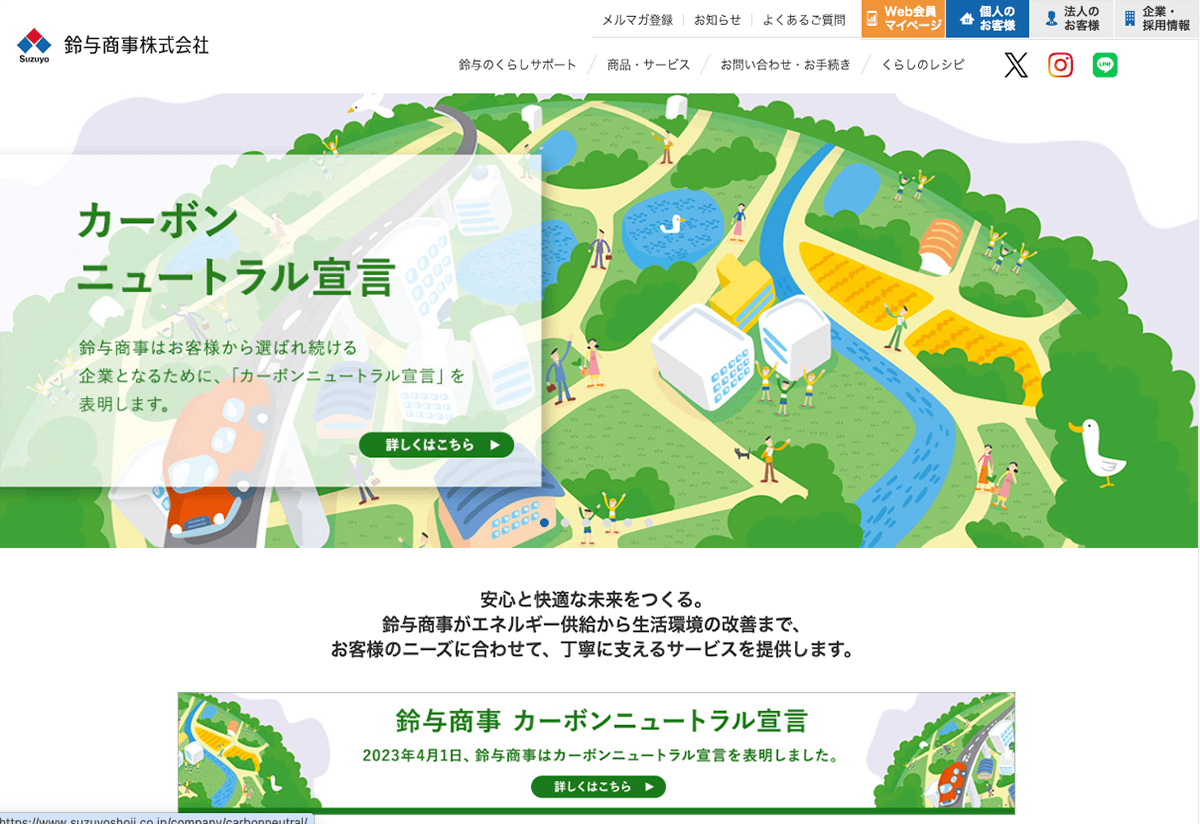Viewport: 1200px width, 824px height.
Task: Select the second carousel dot
Action: pyautogui.click(x=565, y=522)
